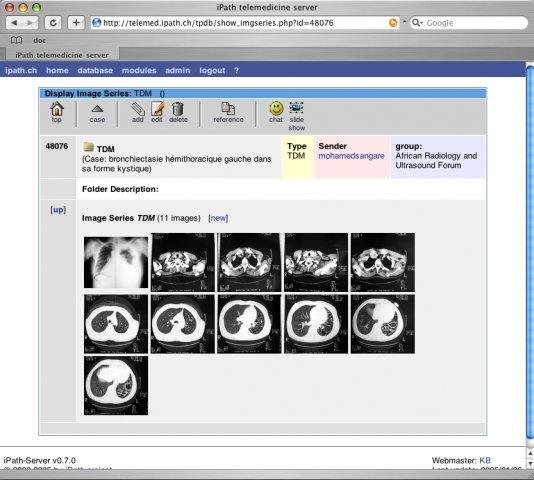Viewport: 534px width, 480px height.
Task: Open the last CT thumbnail in third row
Action: point(116,386)
